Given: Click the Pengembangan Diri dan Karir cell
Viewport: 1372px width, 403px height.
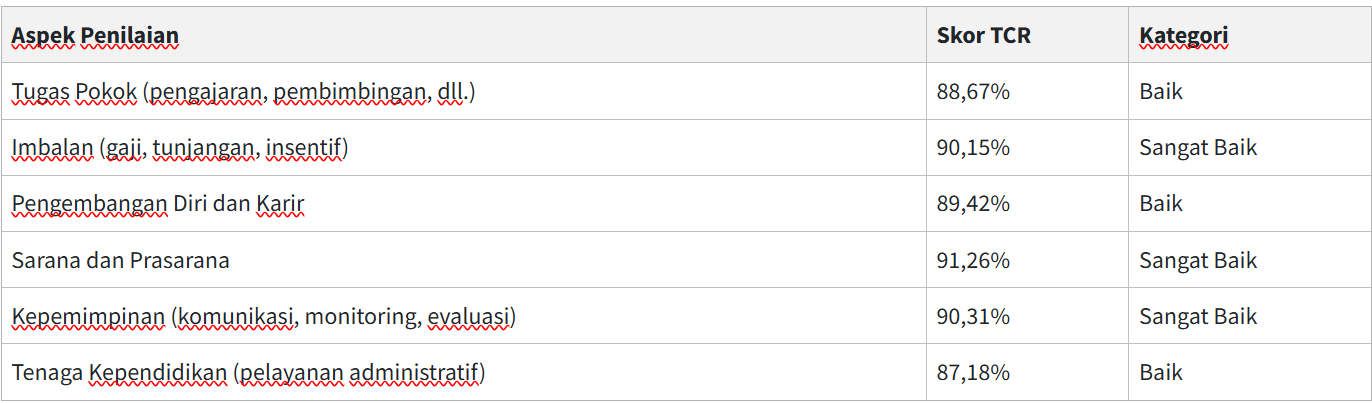Looking at the screenshot, I should (x=158, y=204).
